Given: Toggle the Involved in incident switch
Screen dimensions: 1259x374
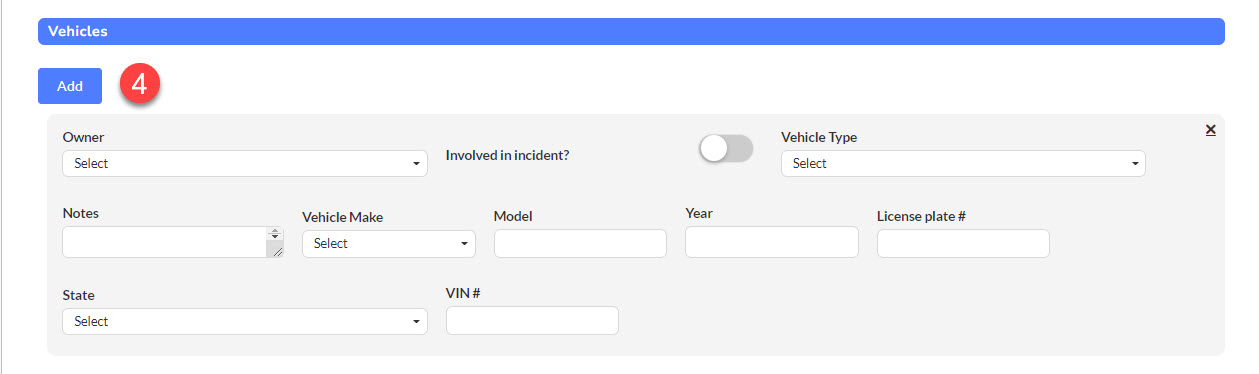Looking at the screenshot, I should tap(726, 149).
